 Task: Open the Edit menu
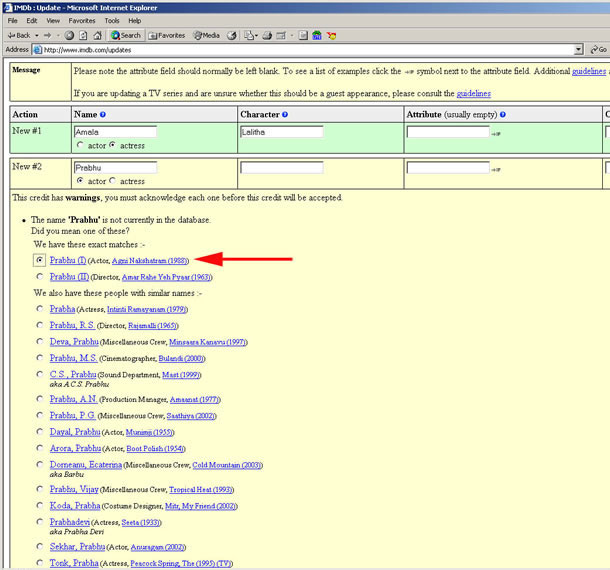click(x=32, y=21)
